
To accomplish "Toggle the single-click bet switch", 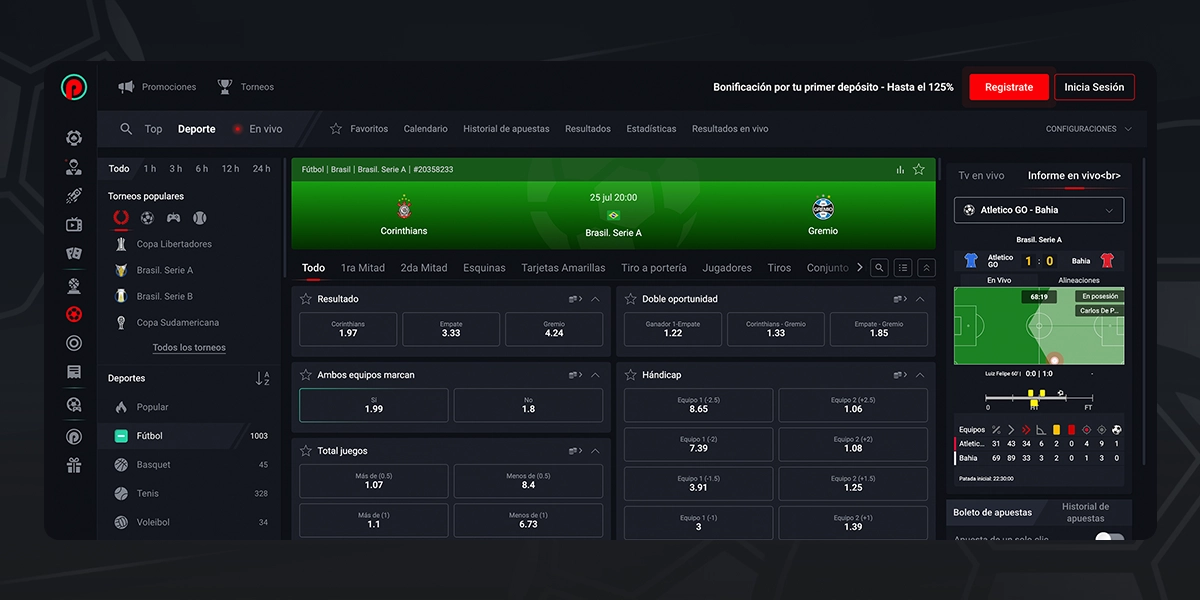I will click(x=1109, y=538).
